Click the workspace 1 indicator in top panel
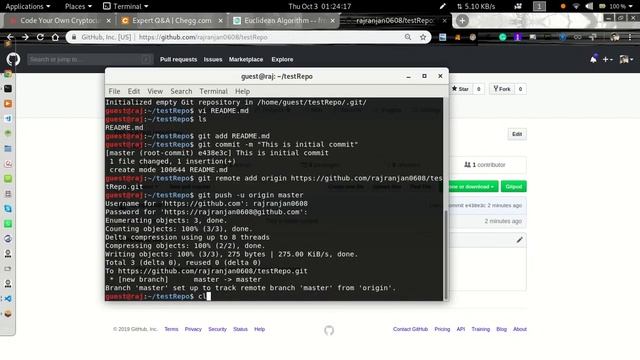 pos(539,6)
